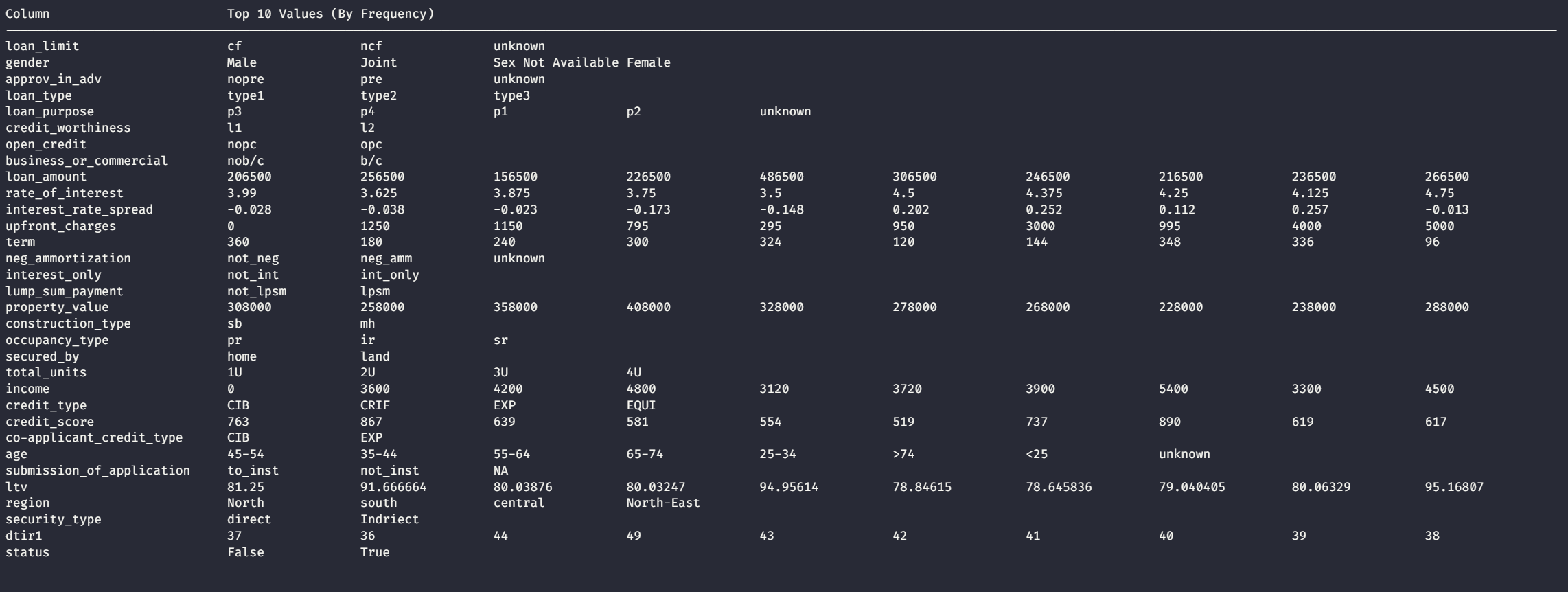Click age range '45-54'
This screenshot has height=592, width=1568.
pos(246,454)
